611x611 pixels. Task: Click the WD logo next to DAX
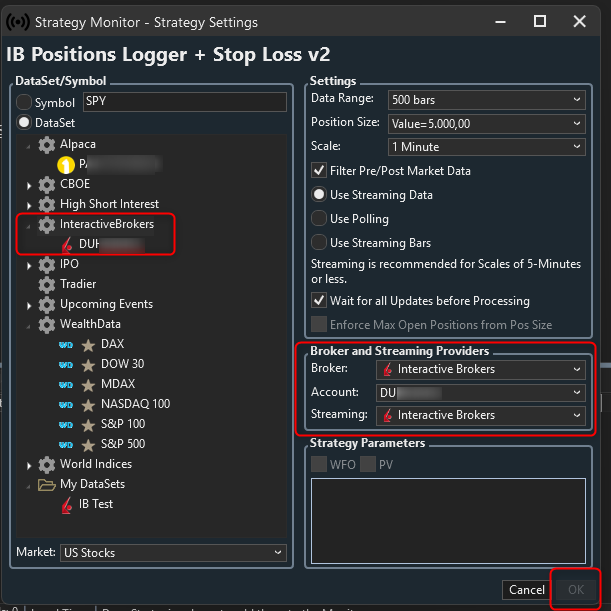pyautogui.click(x=66, y=345)
